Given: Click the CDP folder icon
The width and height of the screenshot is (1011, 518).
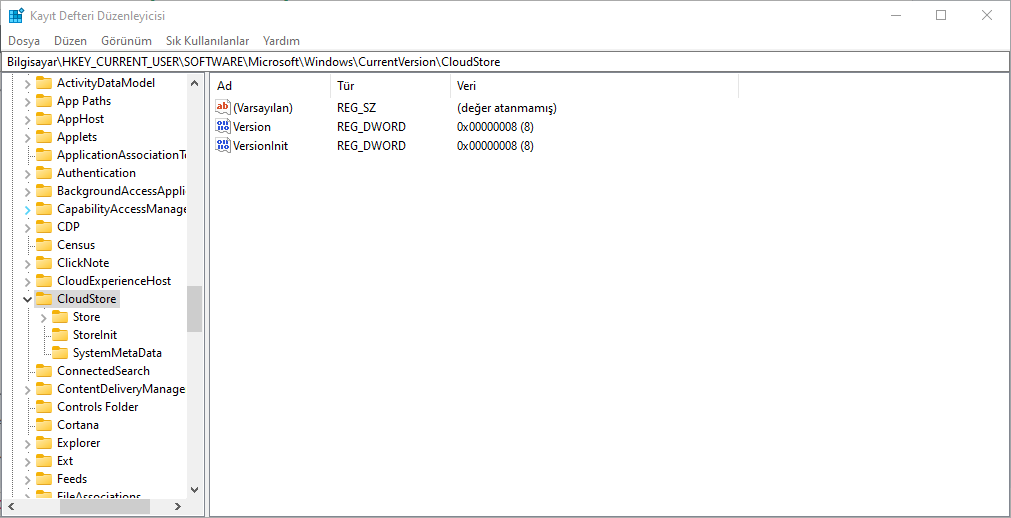Looking at the screenshot, I should (x=44, y=226).
